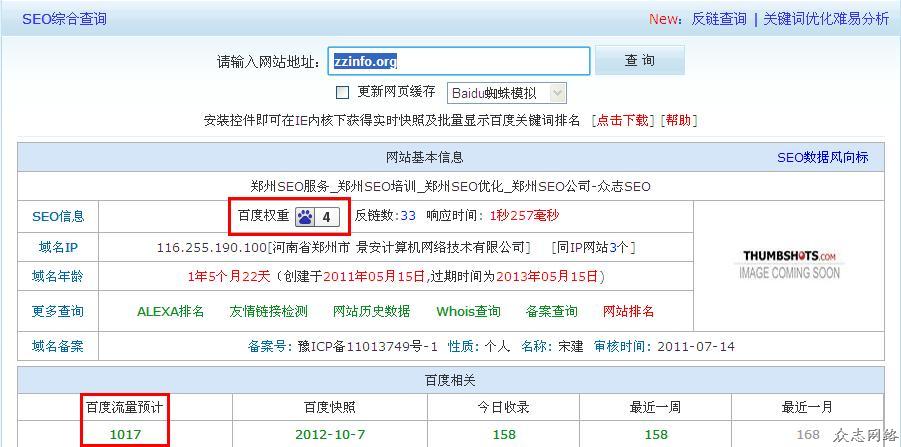Open SEO数据风向标 link
This screenshot has height=447, width=901.
[x=823, y=157]
